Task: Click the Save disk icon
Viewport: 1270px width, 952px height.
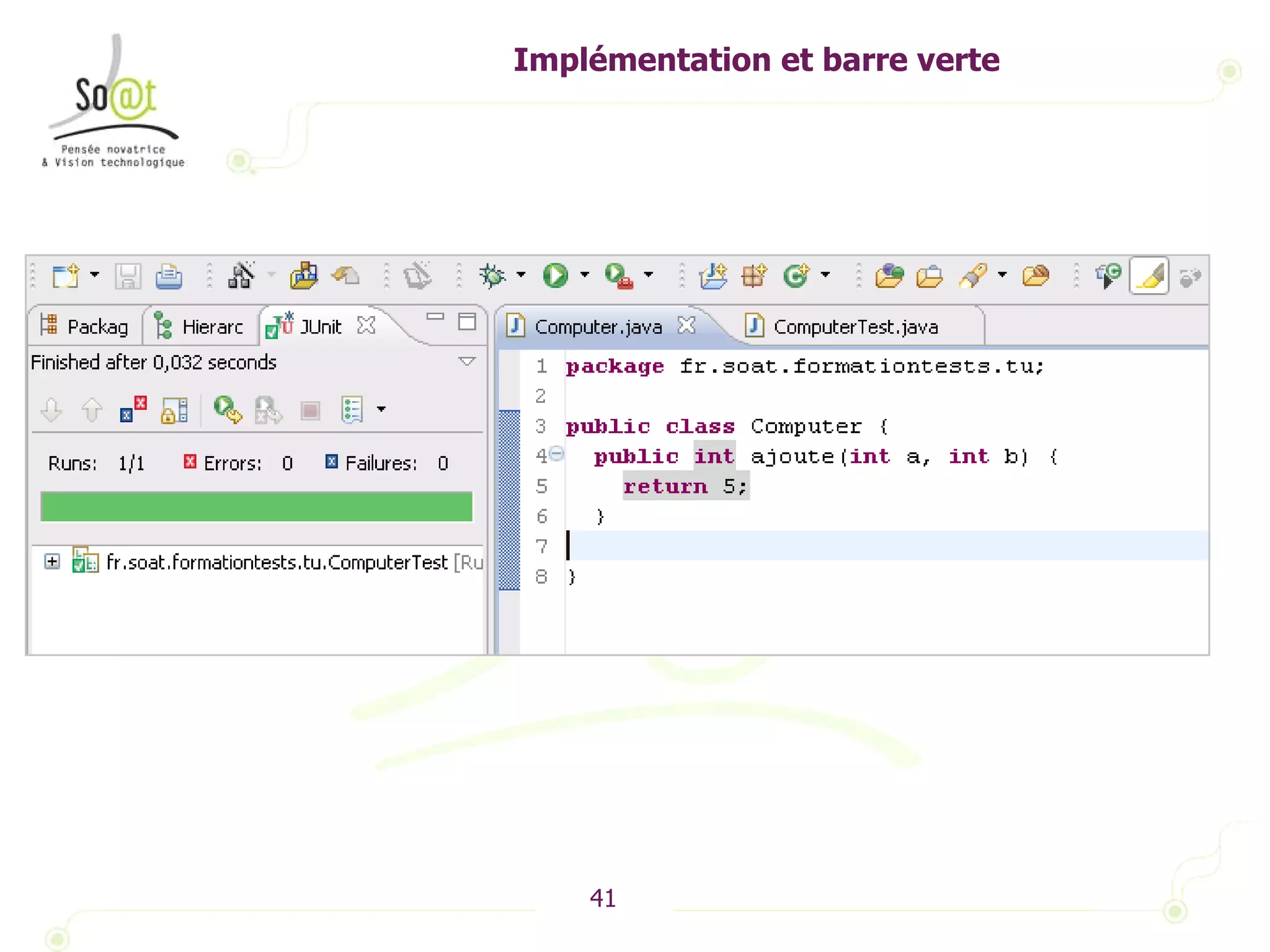Action: coord(128,276)
